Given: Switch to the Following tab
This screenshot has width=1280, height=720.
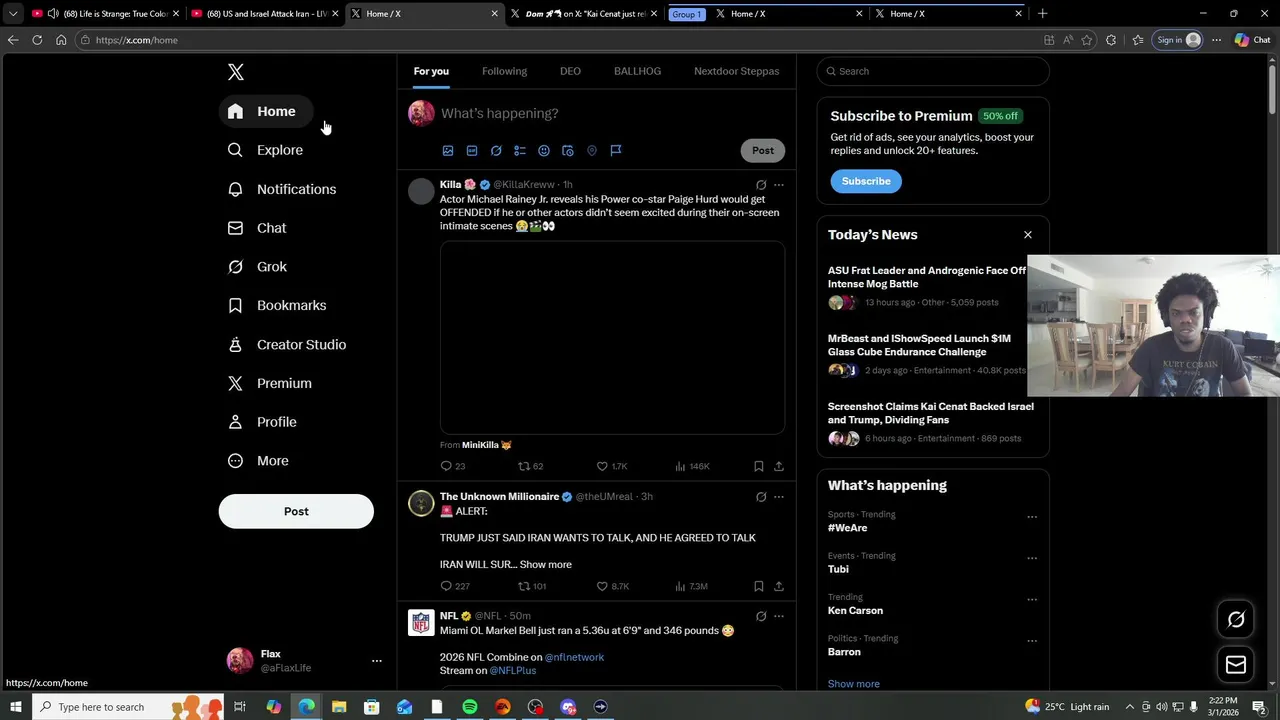Looking at the screenshot, I should (504, 71).
